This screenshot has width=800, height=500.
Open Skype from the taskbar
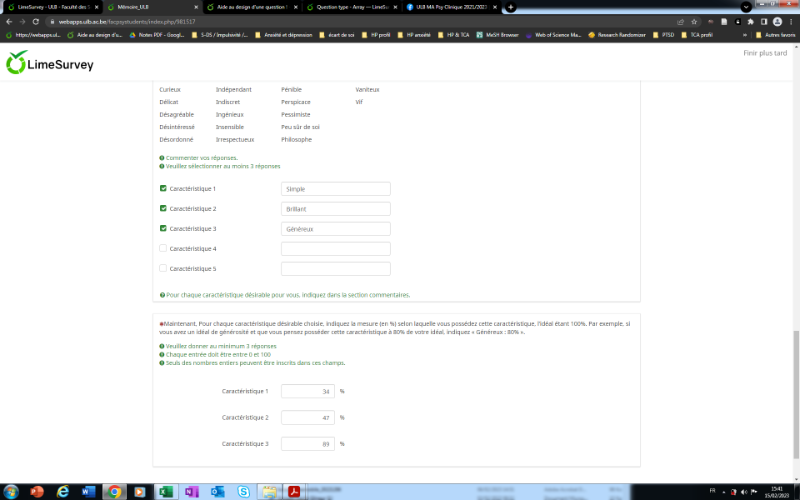(x=244, y=491)
